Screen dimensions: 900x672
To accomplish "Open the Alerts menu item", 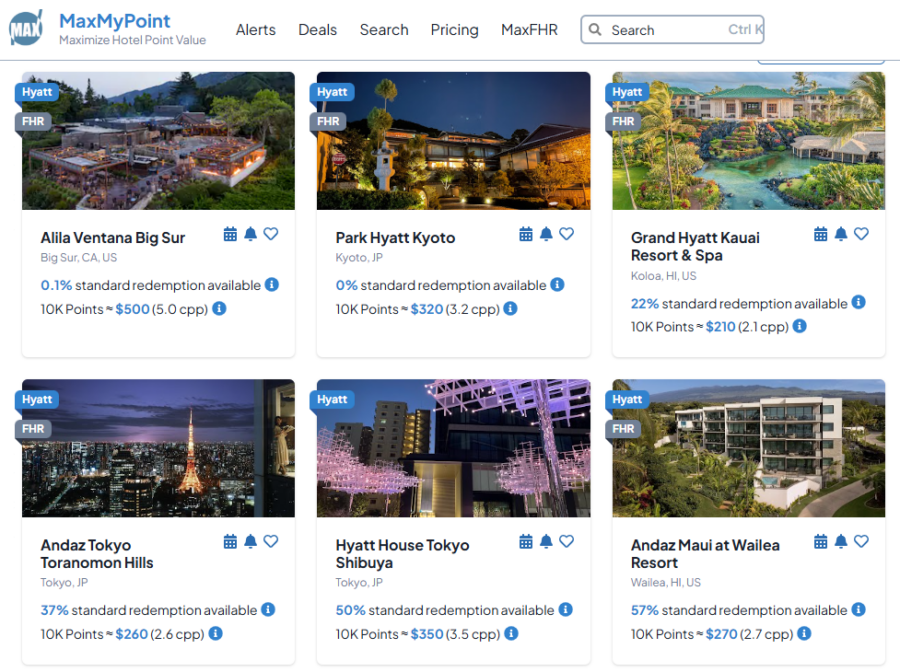I will tap(255, 30).
